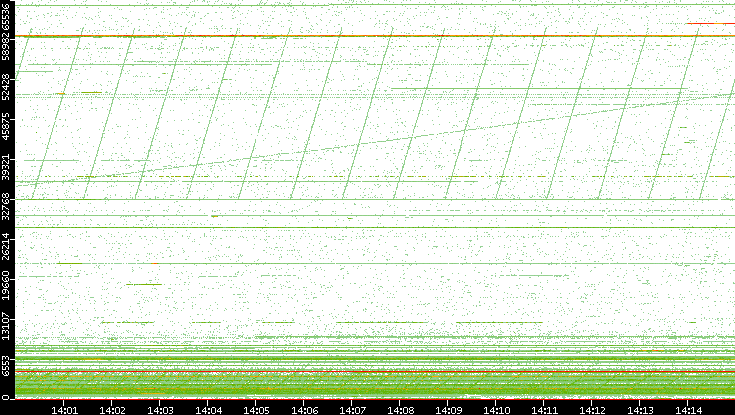The height and width of the screenshot is (415, 735).
Task: Select the 14:03 time axis label
Action: 160,410
